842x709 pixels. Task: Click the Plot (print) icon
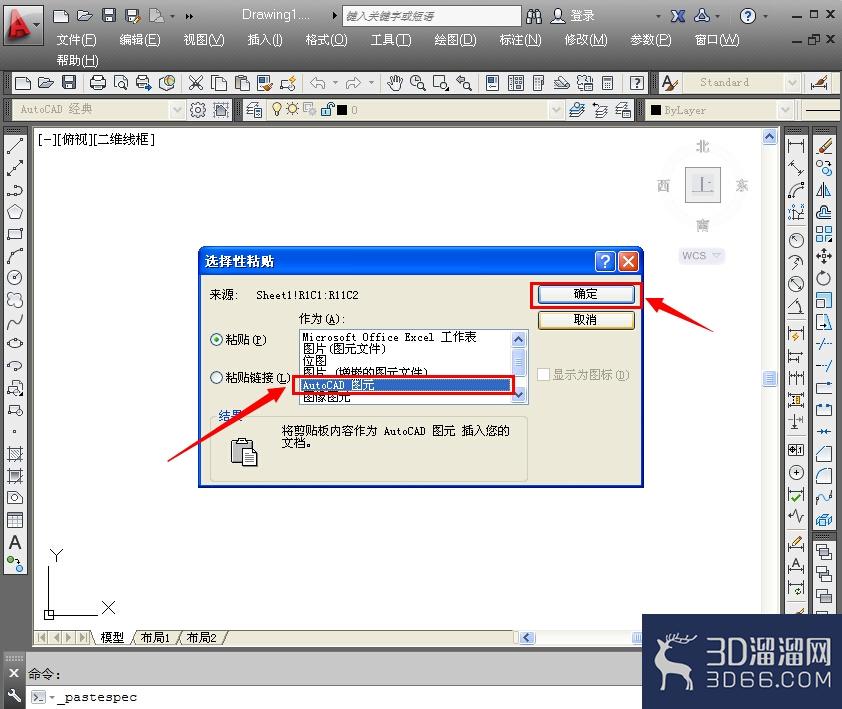pos(98,83)
